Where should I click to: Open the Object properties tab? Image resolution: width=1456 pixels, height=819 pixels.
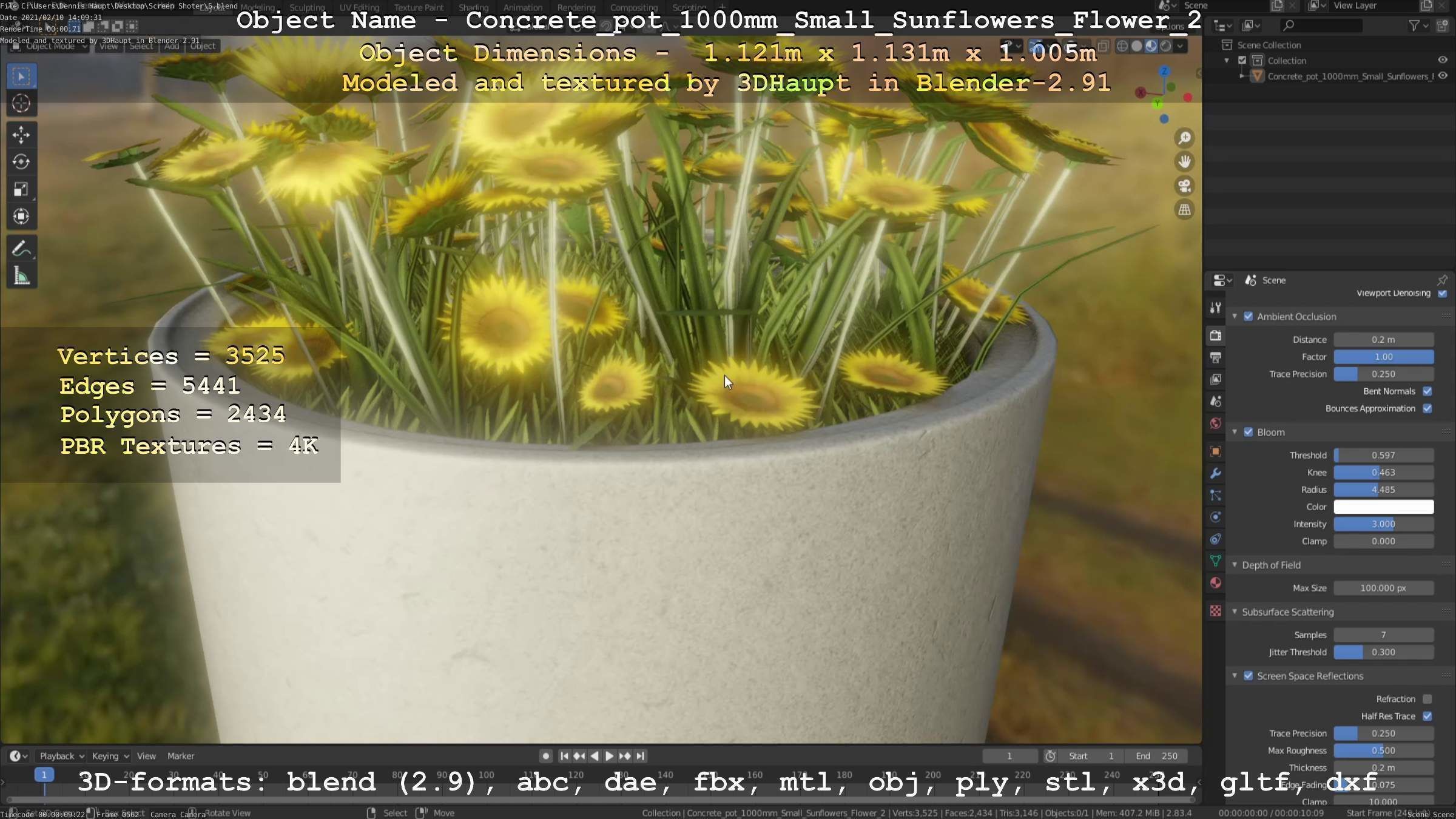1215,451
